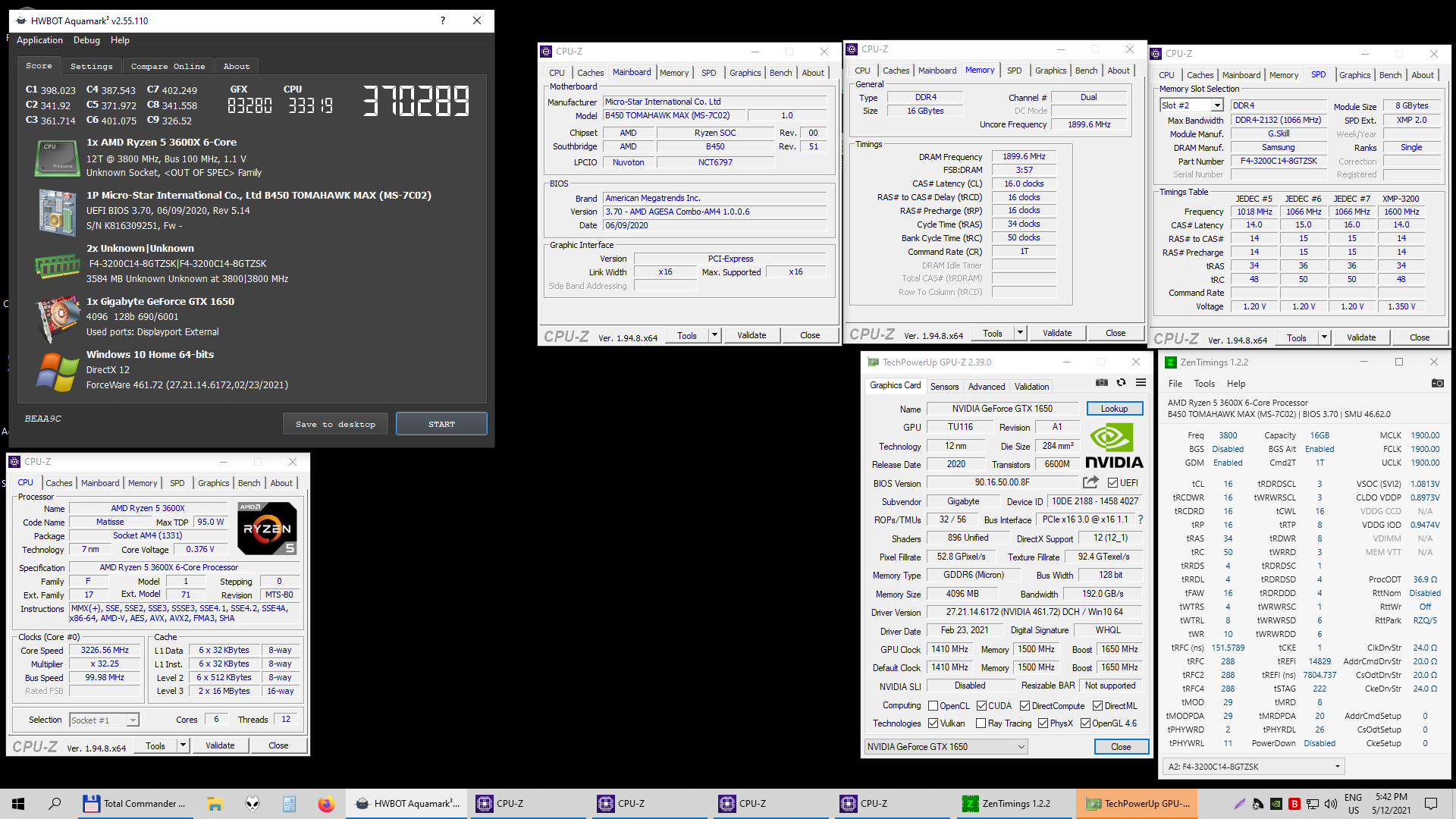Viewport: 1456px width, 819px height.
Task: Expand Tools dropdown arrow in SPD CPU-Z
Action: pyautogui.click(x=1324, y=337)
